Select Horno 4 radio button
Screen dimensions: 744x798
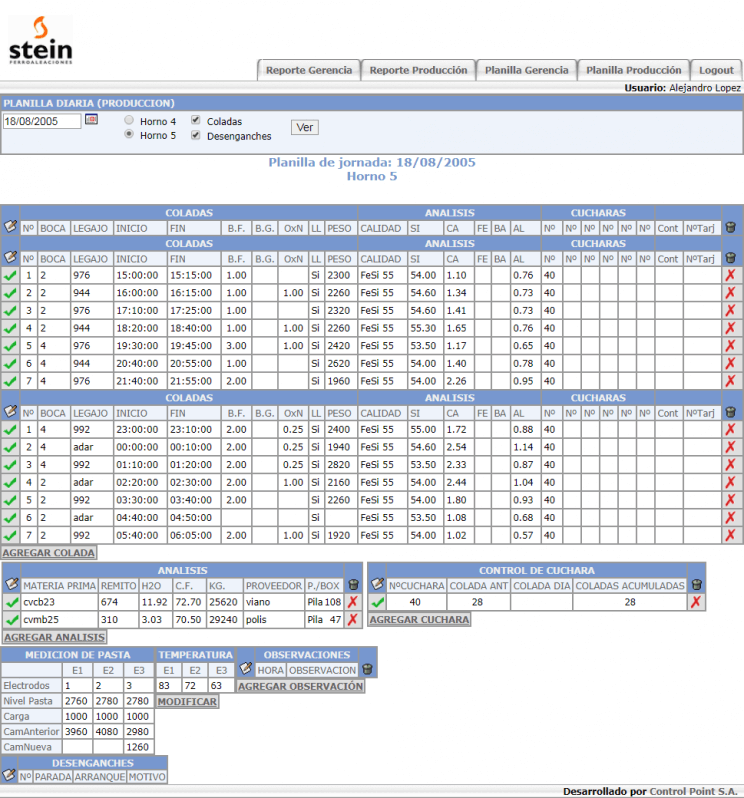click(x=129, y=120)
